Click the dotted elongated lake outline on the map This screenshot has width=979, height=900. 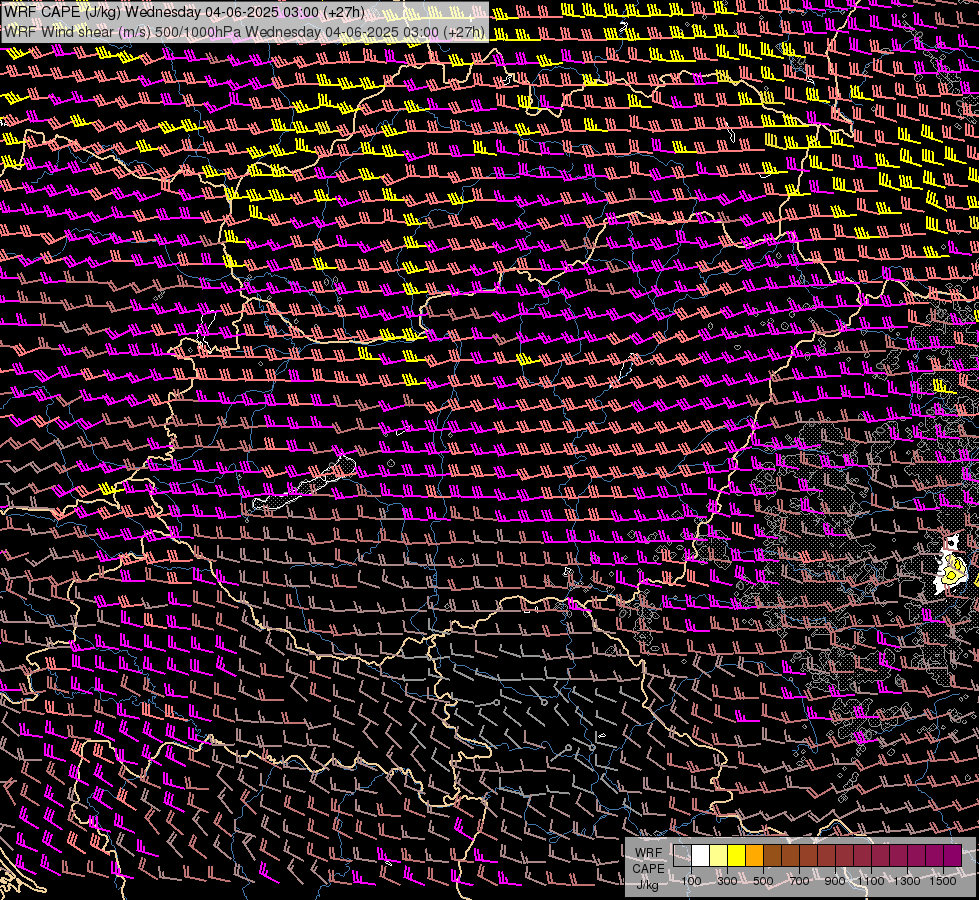tap(304, 483)
